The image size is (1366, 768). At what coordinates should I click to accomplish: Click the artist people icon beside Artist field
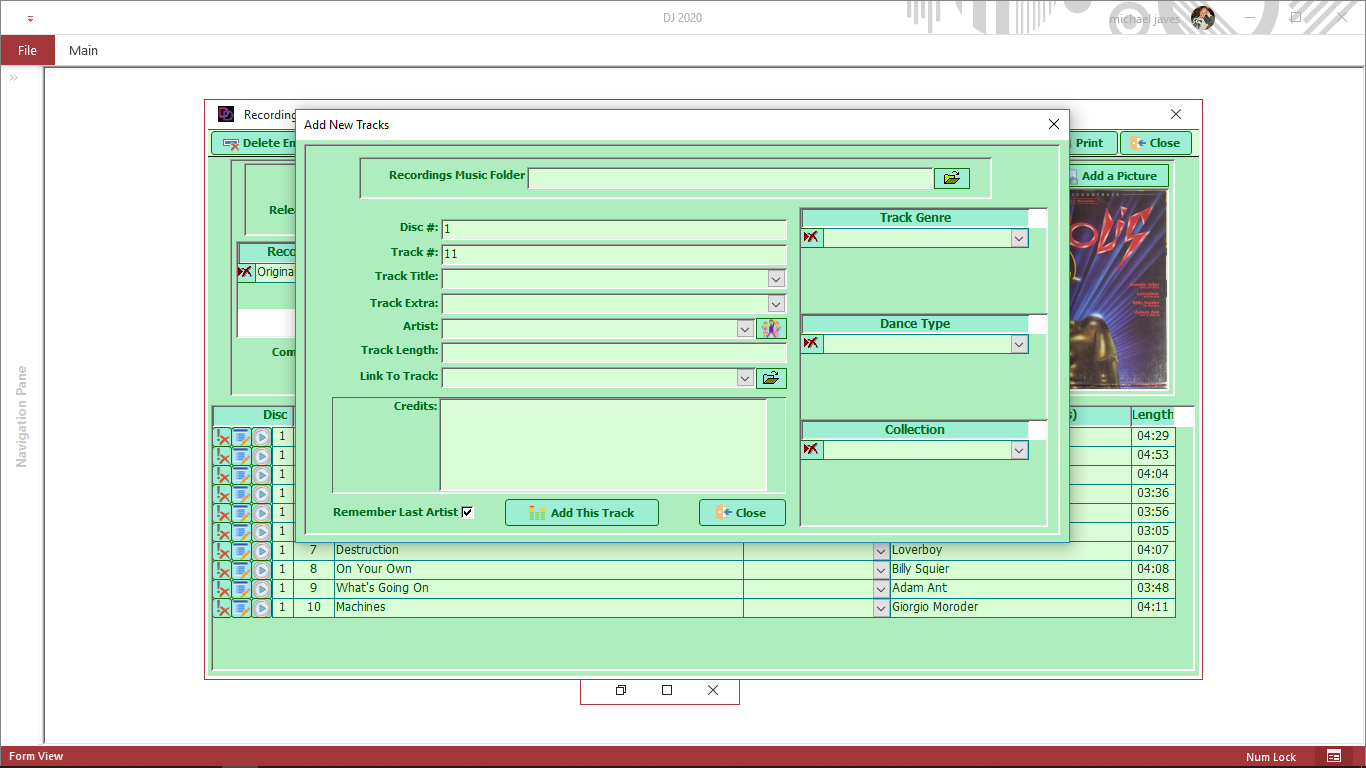click(771, 329)
